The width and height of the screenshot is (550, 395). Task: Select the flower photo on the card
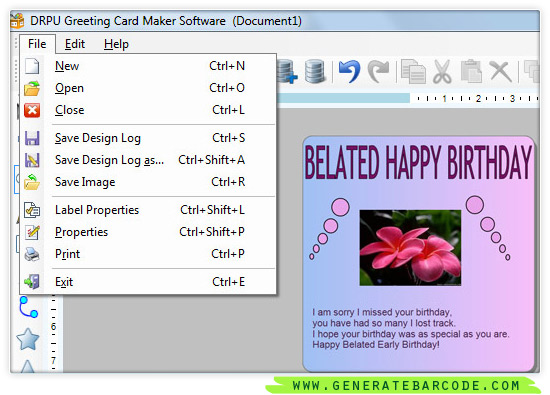coord(410,248)
